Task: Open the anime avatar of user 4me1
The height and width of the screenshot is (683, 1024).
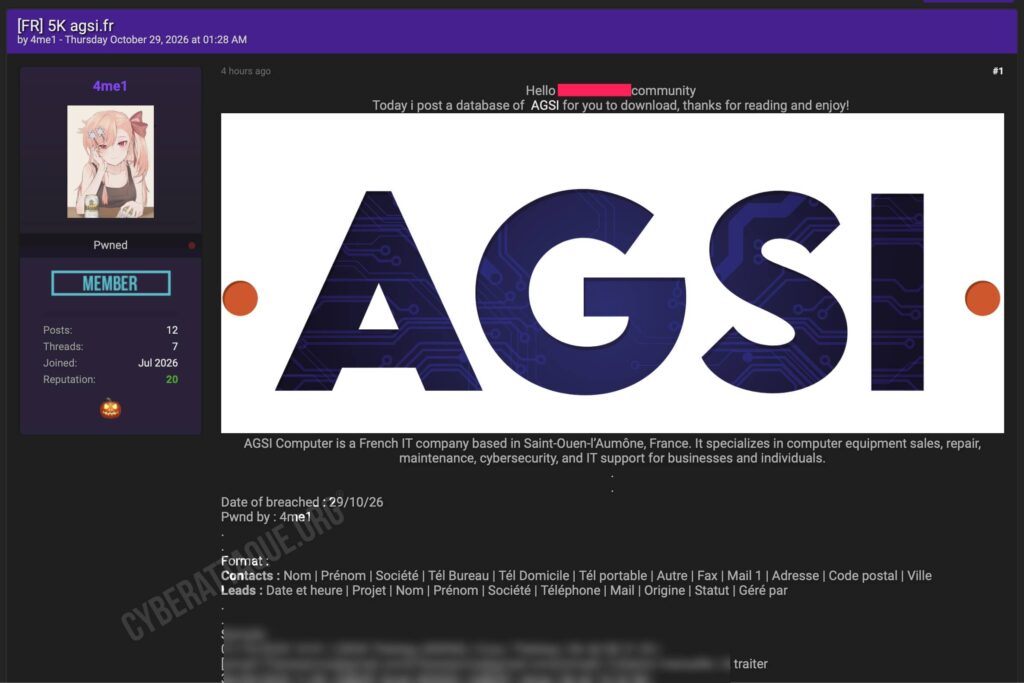Action: (x=110, y=161)
